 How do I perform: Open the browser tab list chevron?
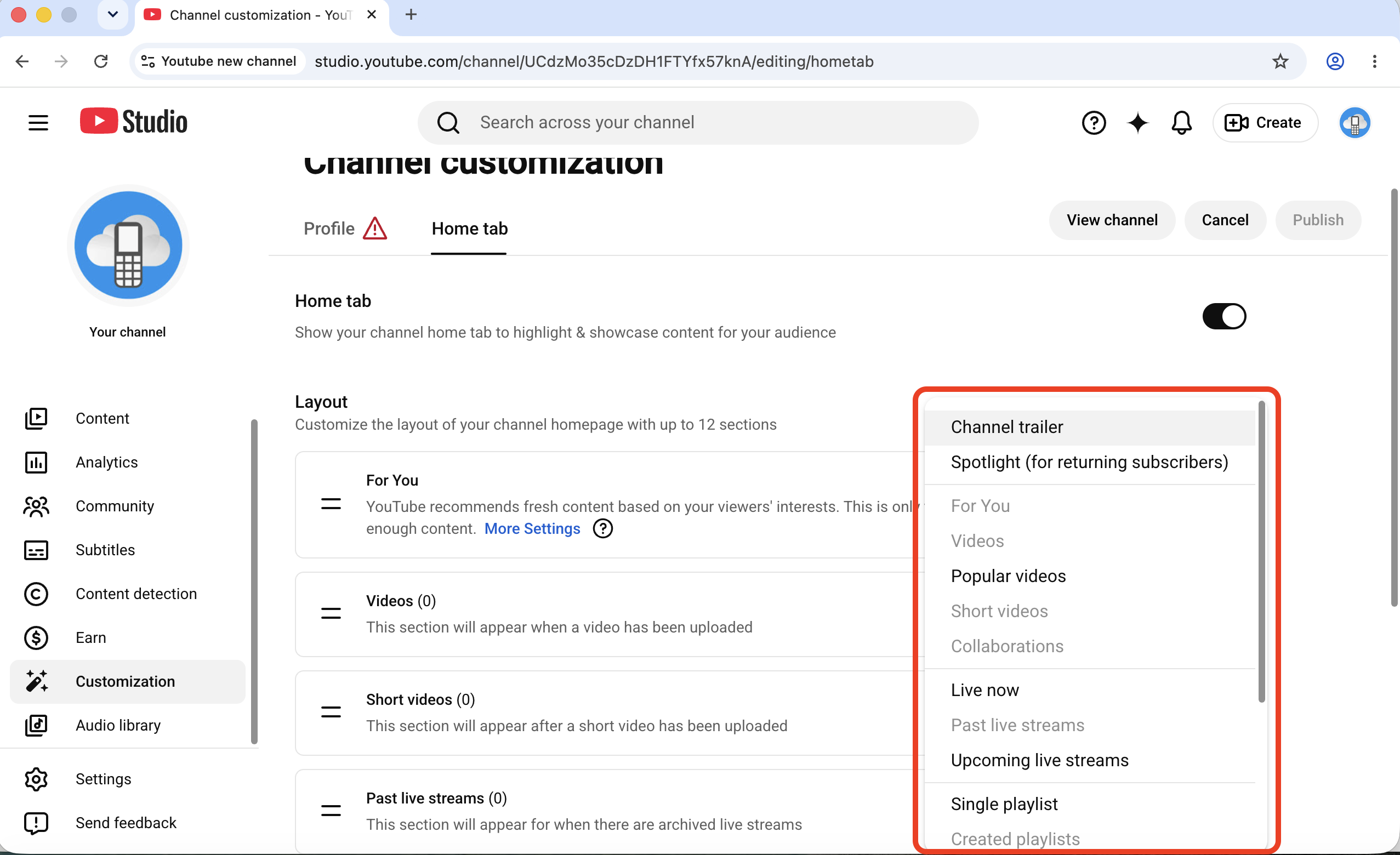coord(112,15)
